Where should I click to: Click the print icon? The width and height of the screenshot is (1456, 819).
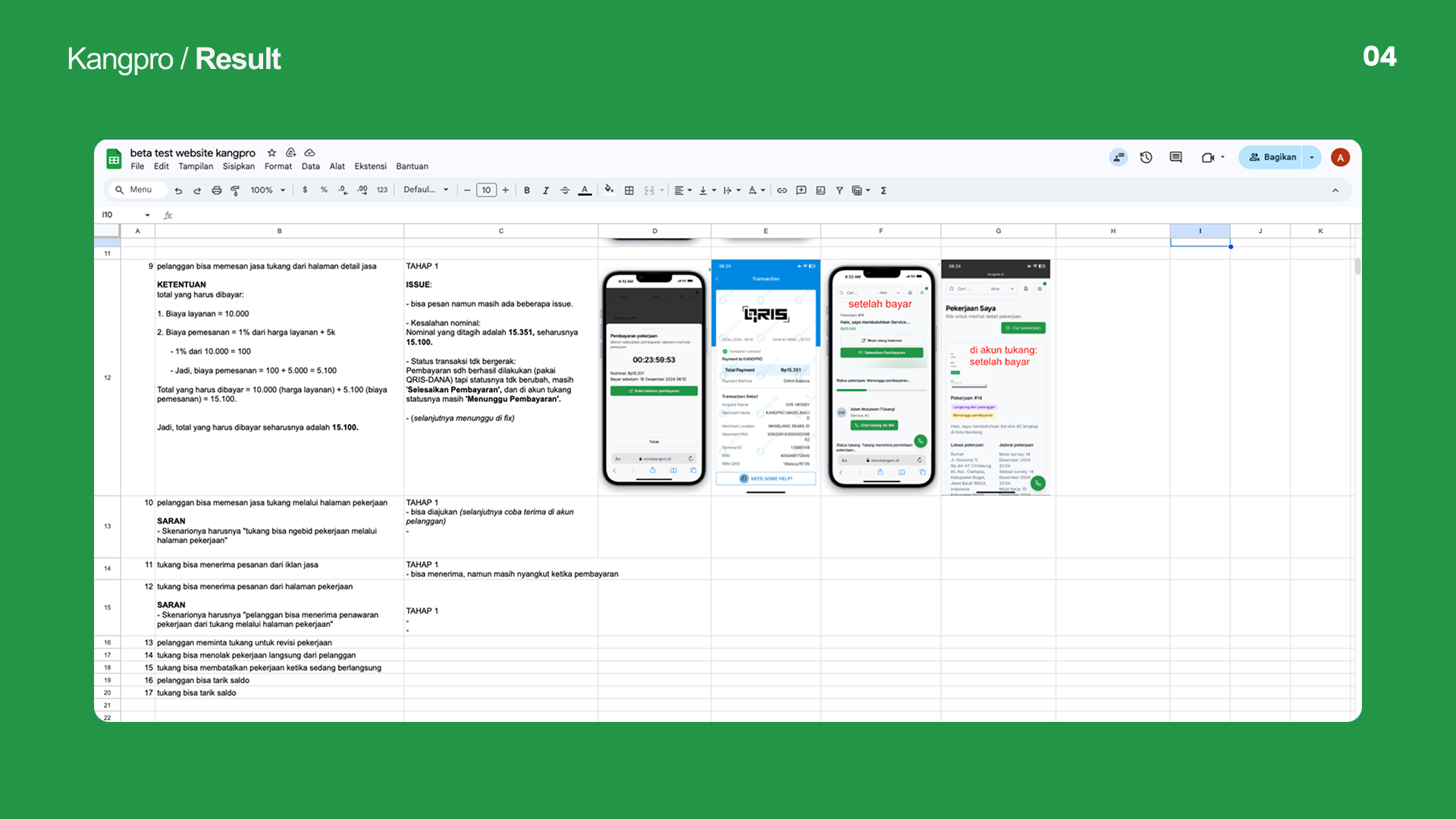(216, 190)
